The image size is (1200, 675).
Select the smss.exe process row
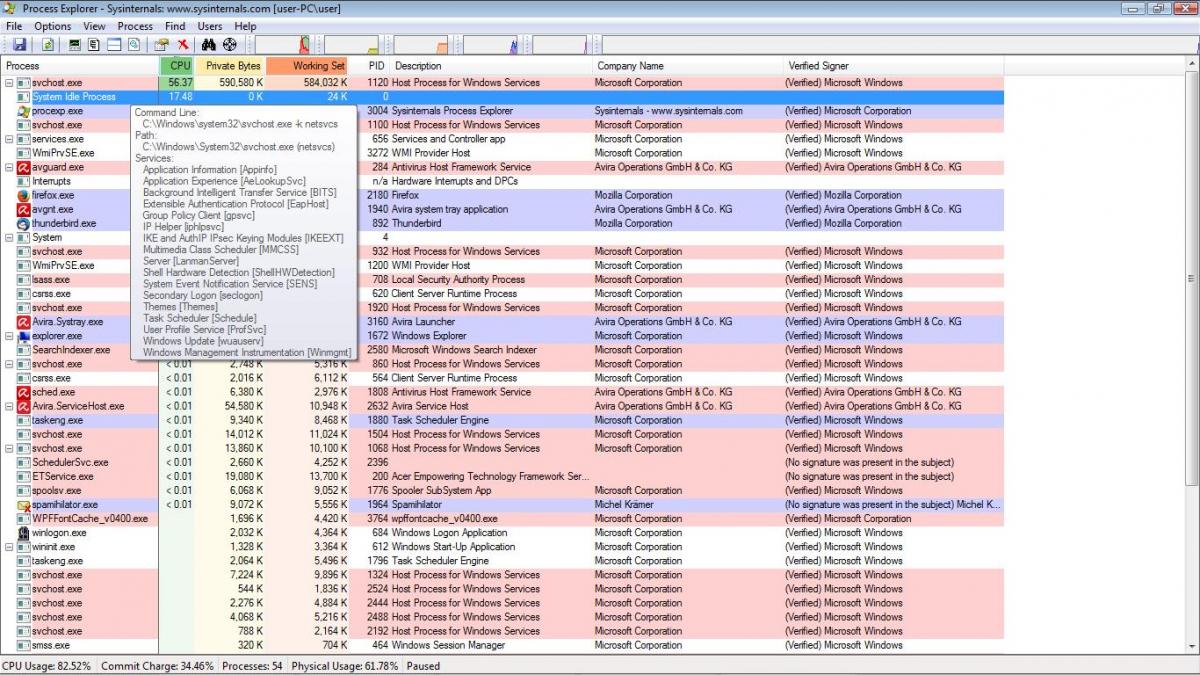coord(501,645)
